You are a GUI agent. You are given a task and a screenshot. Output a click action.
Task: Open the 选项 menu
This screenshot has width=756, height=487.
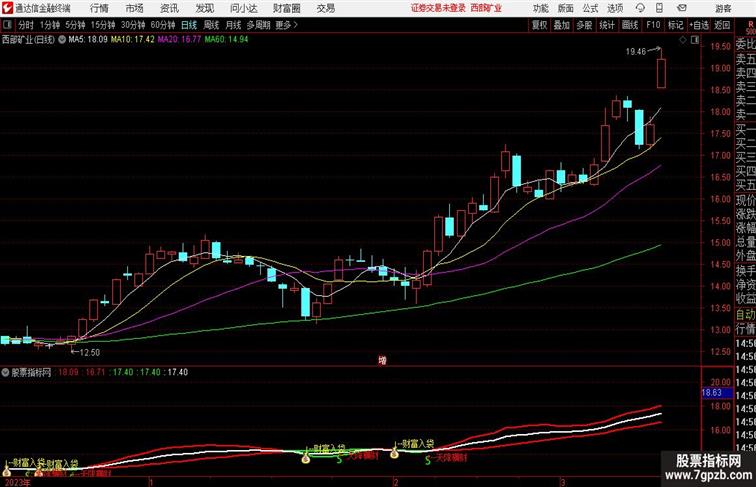coord(615,8)
